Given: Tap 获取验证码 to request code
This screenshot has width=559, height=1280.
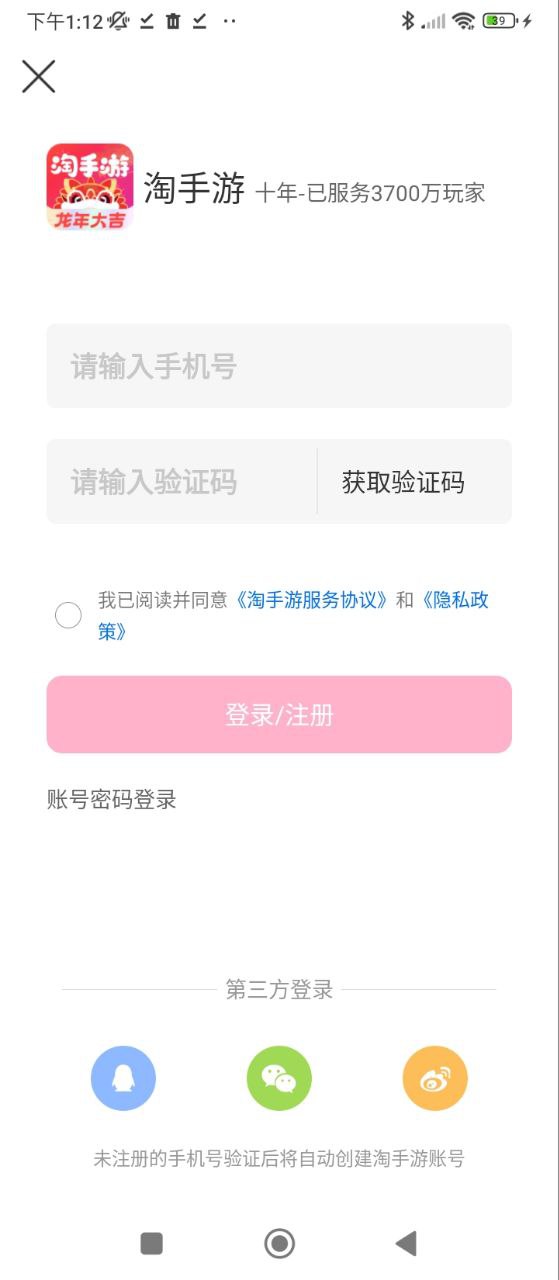Looking at the screenshot, I should [403, 482].
